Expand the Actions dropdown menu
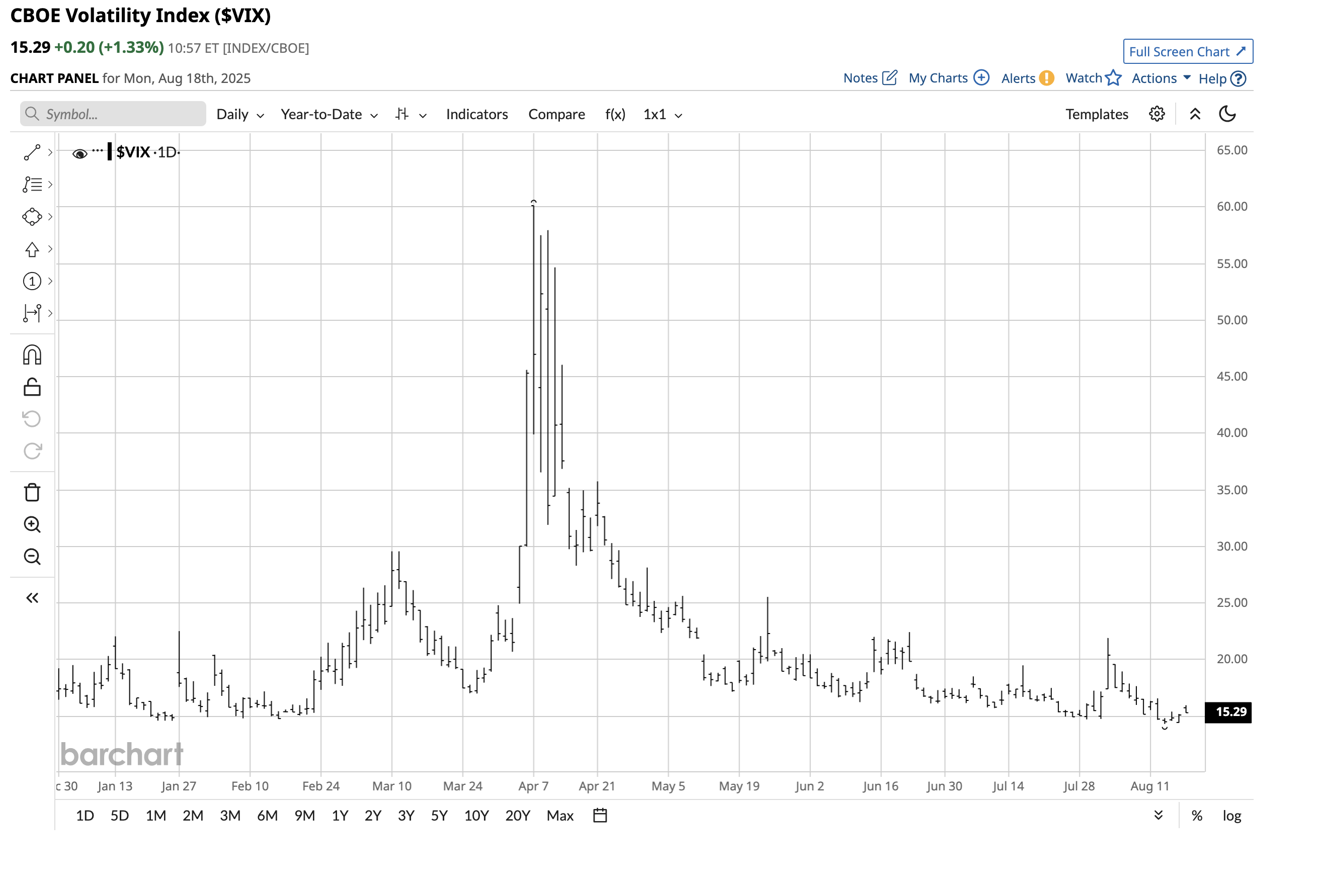 [1161, 78]
